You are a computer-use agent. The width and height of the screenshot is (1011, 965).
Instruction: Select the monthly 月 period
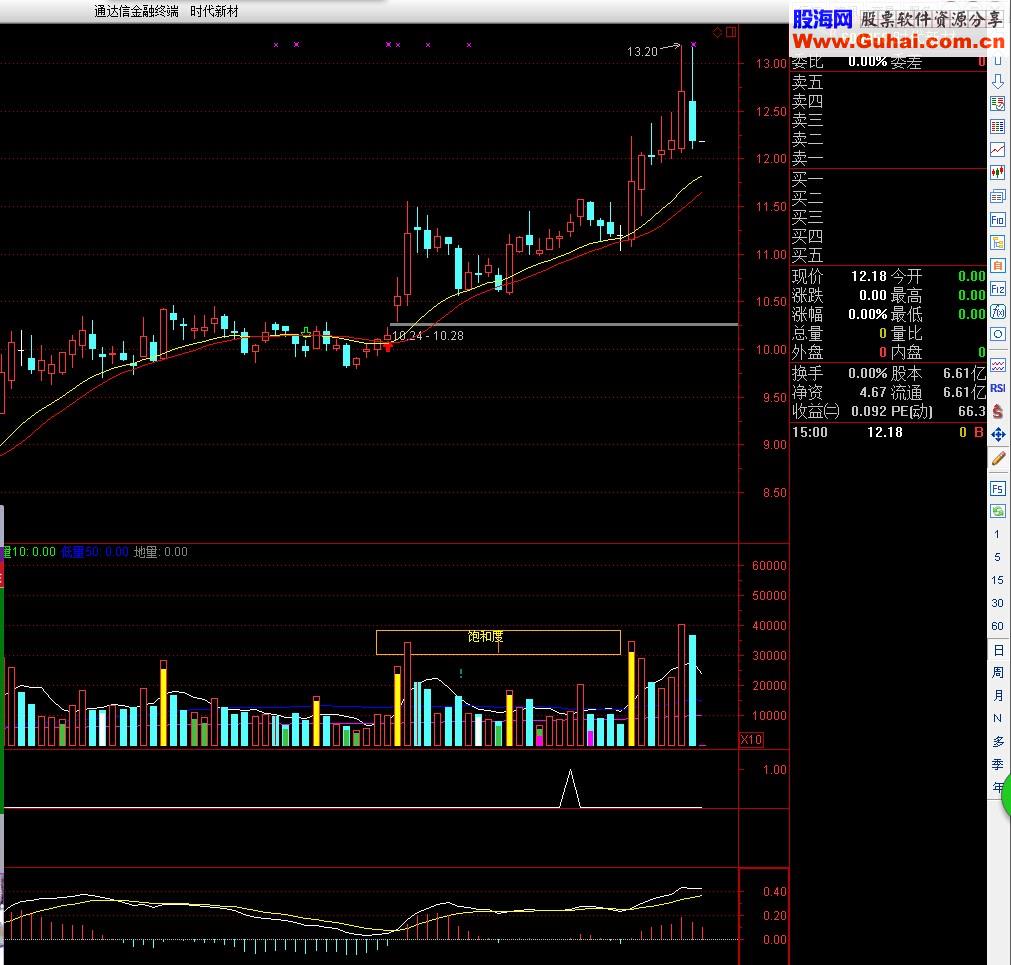(997, 695)
